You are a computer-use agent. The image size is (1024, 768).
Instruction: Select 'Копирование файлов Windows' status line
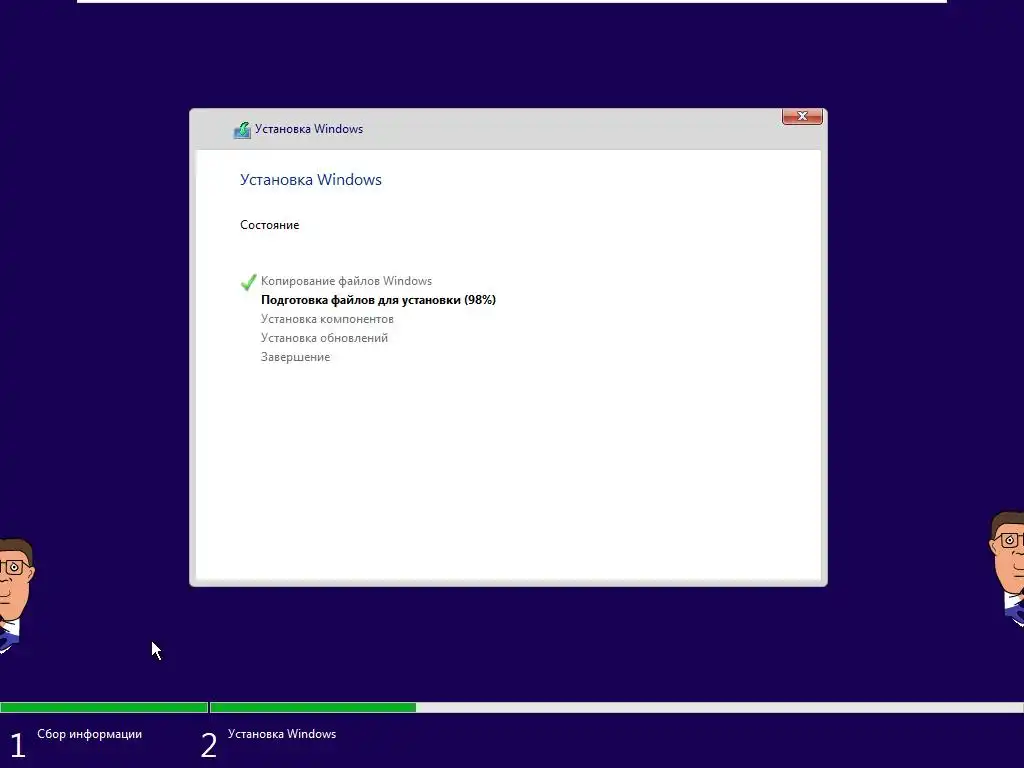(x=346, y=281)
